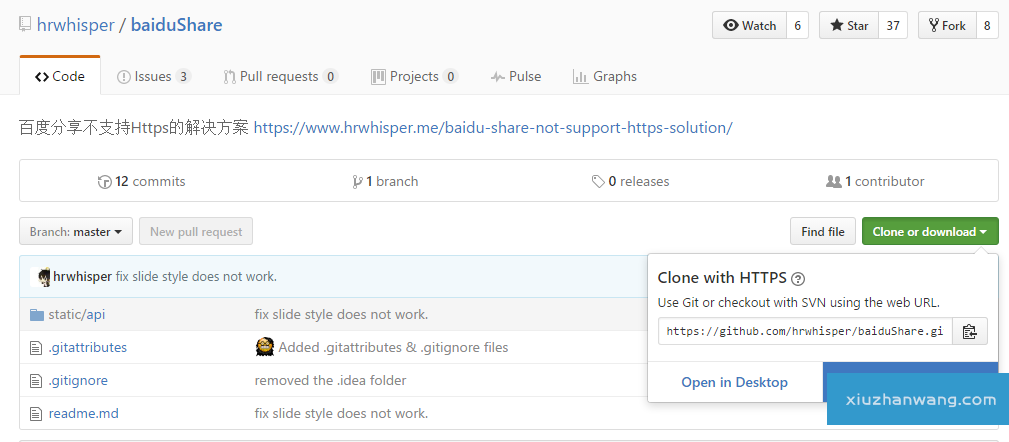The height and width of the screenshot is (442, 1009).
Task: Click the readme.md file icon
Action: tap(37, 413)
